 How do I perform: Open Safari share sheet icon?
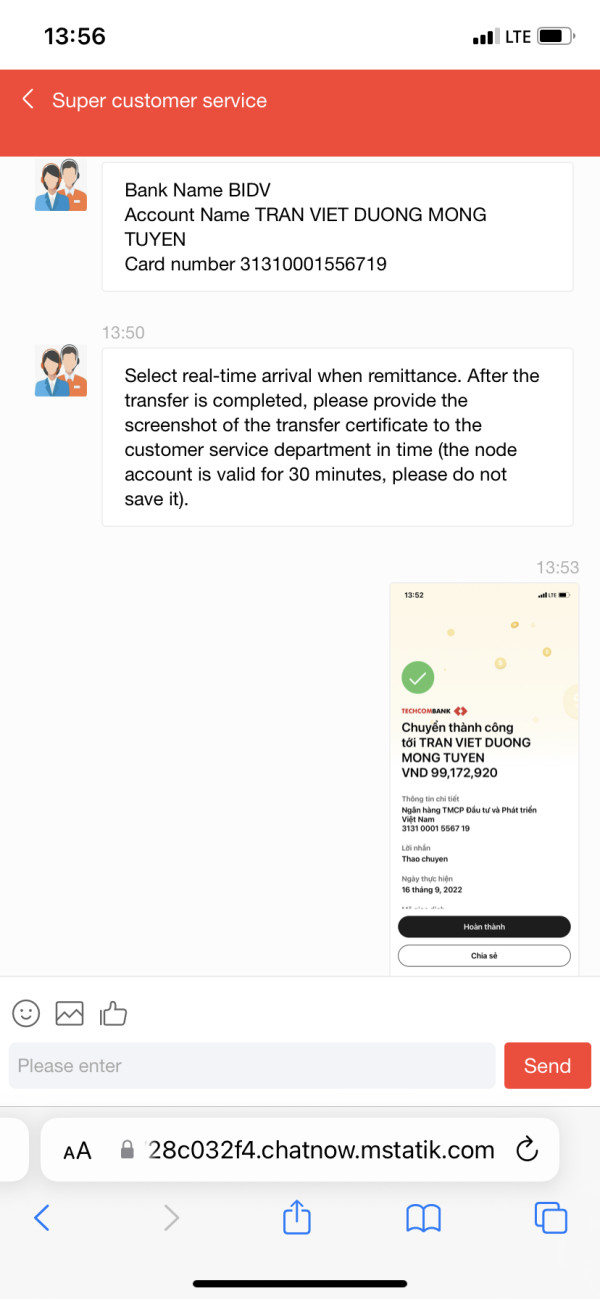pyautogui.click(x=297, y=1217)
